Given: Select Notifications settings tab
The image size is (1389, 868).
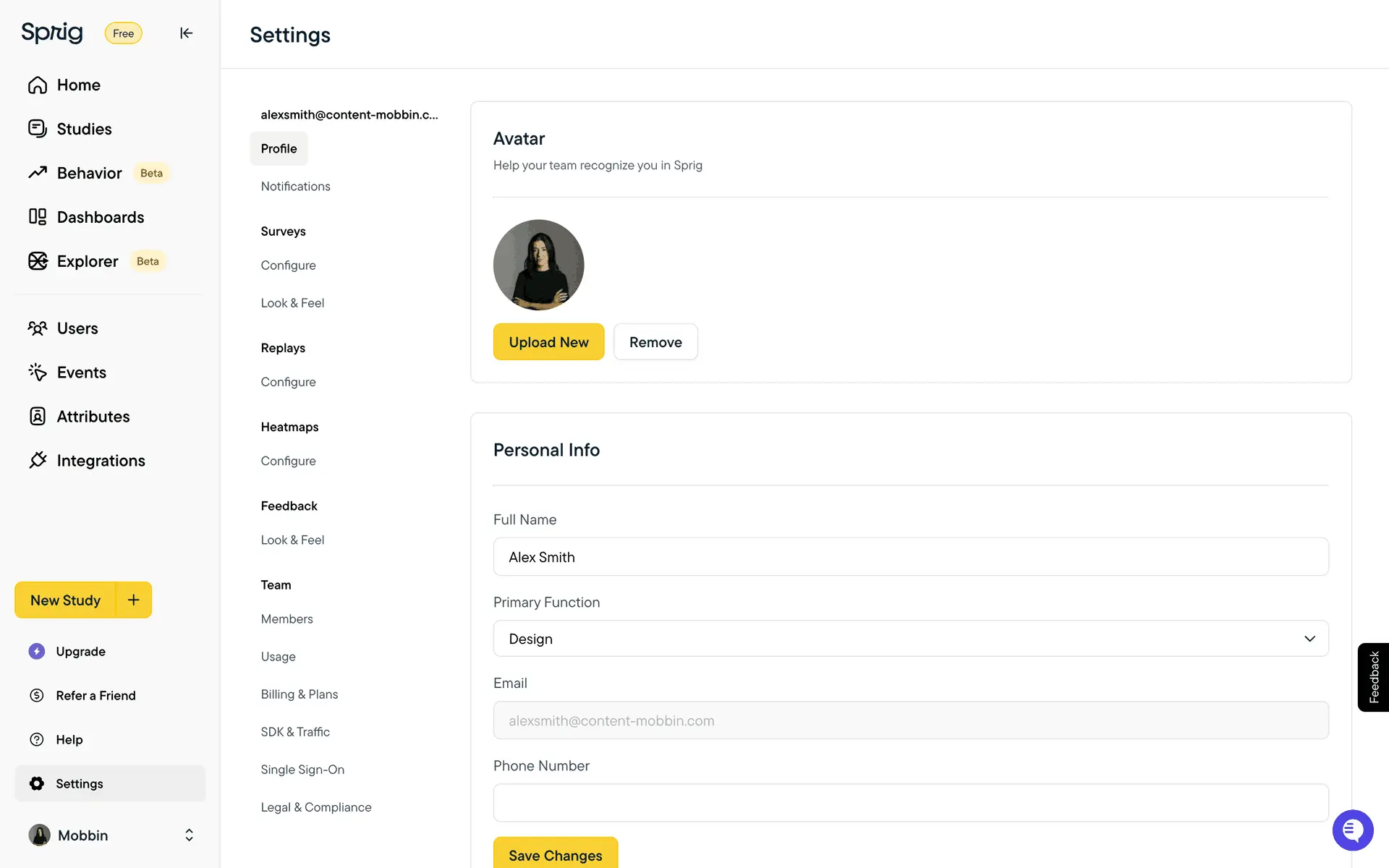Looking at the screenshot, I should [295, 186].
